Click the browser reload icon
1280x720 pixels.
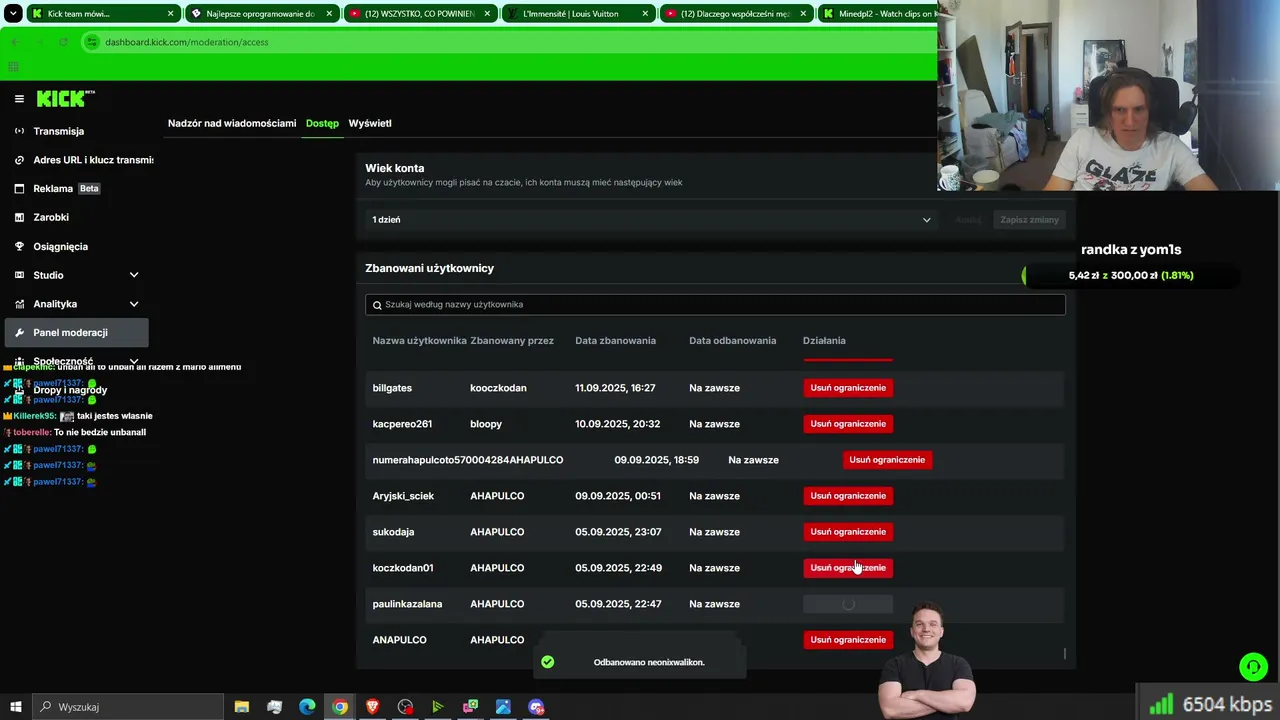(x=63, y=42)
